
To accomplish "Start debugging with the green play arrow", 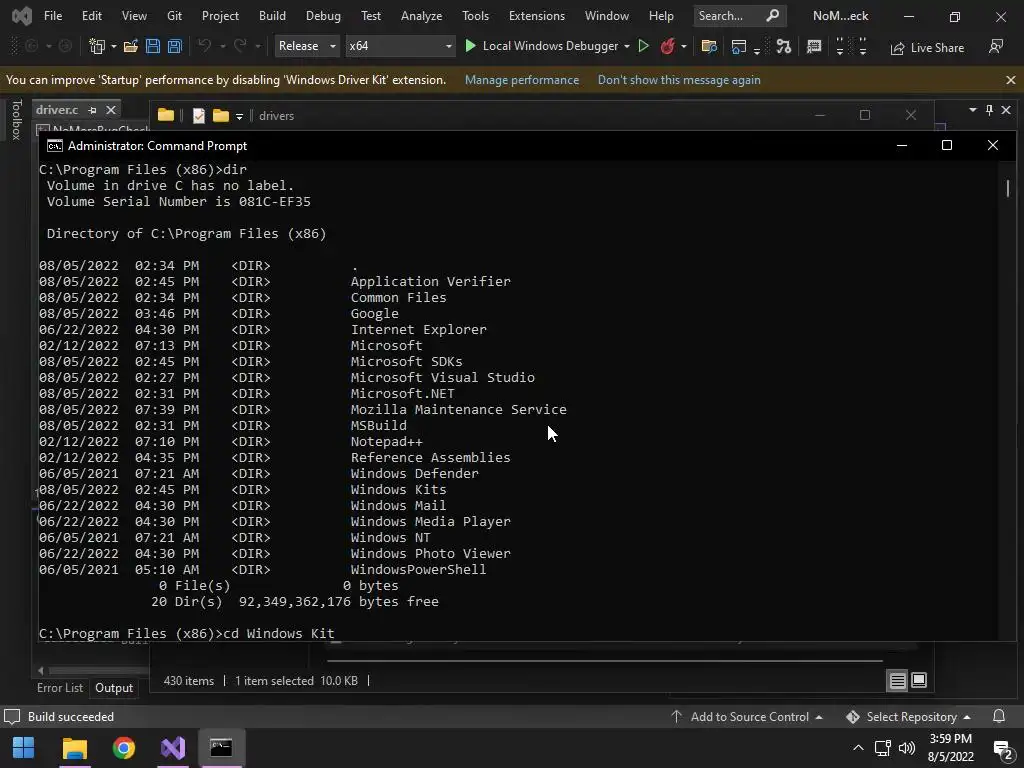I will coord(470,46).
